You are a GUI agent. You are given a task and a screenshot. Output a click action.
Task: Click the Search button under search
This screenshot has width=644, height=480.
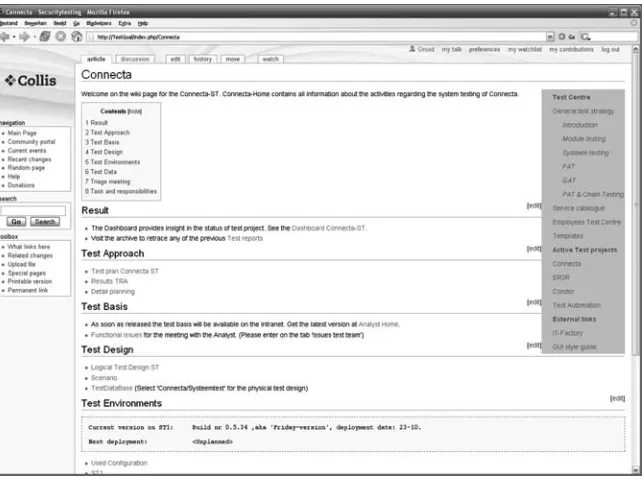tap(45, 222)
